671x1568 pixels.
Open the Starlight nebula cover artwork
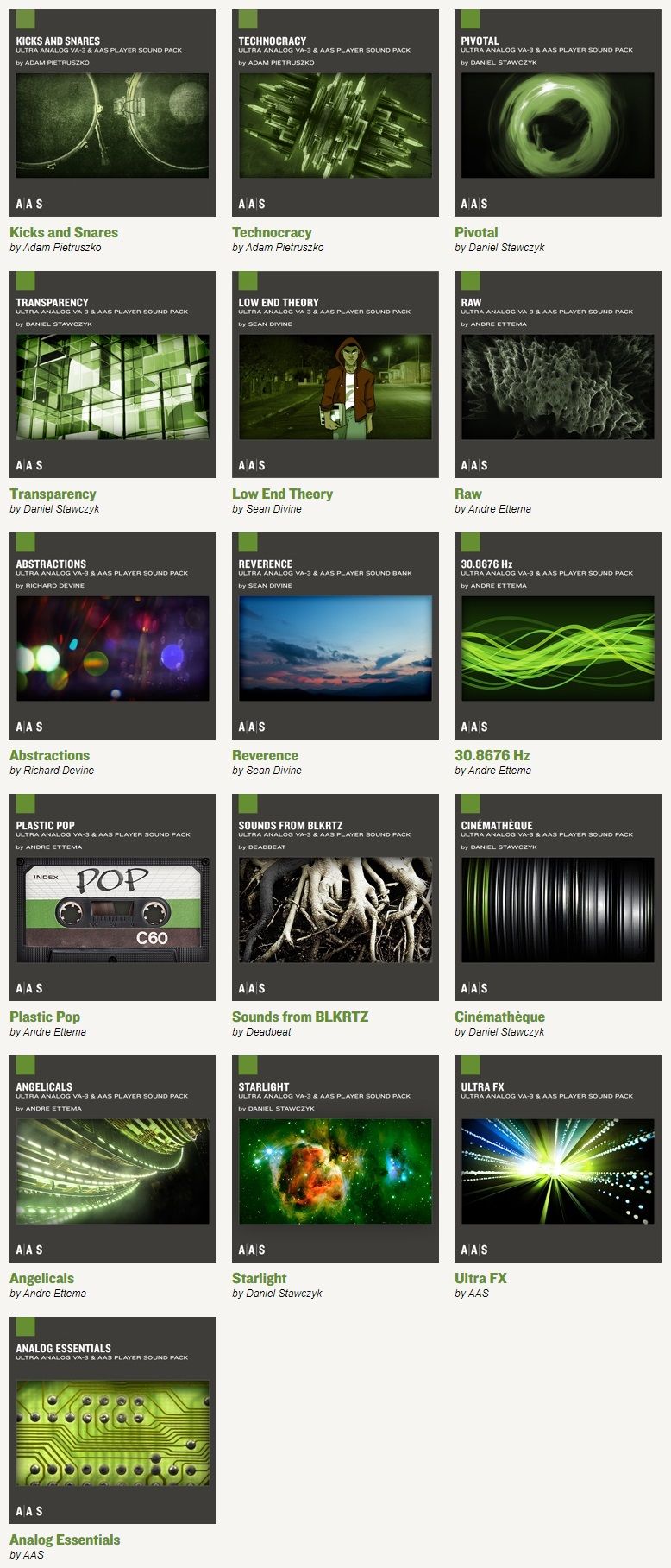(x=335, y=1159)
